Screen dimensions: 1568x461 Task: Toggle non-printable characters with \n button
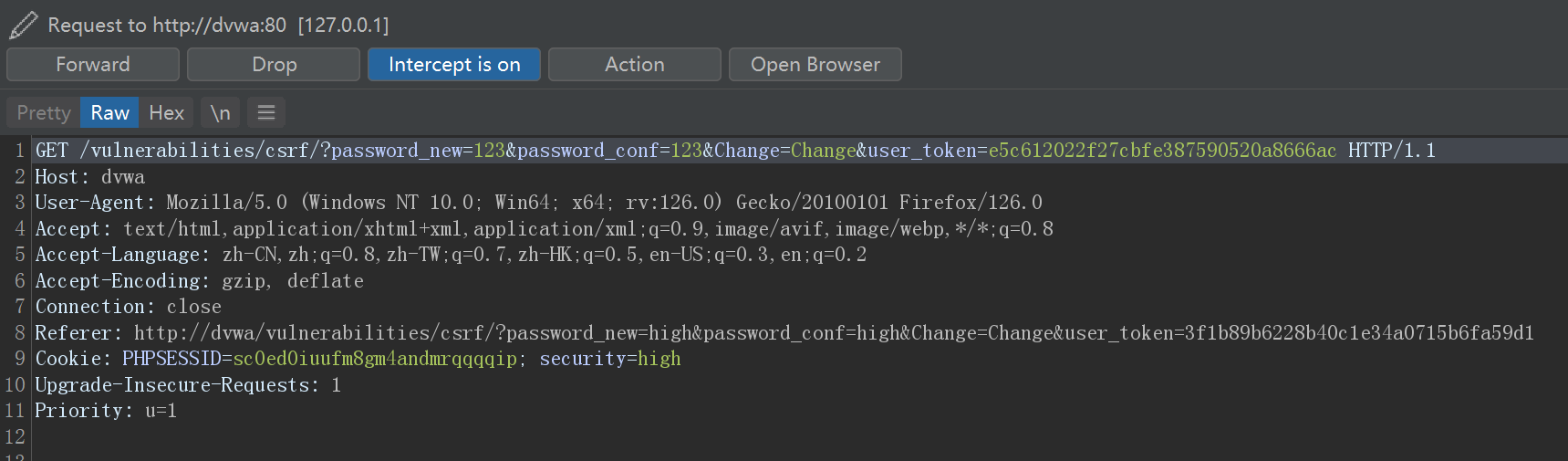tap(220, 112)
